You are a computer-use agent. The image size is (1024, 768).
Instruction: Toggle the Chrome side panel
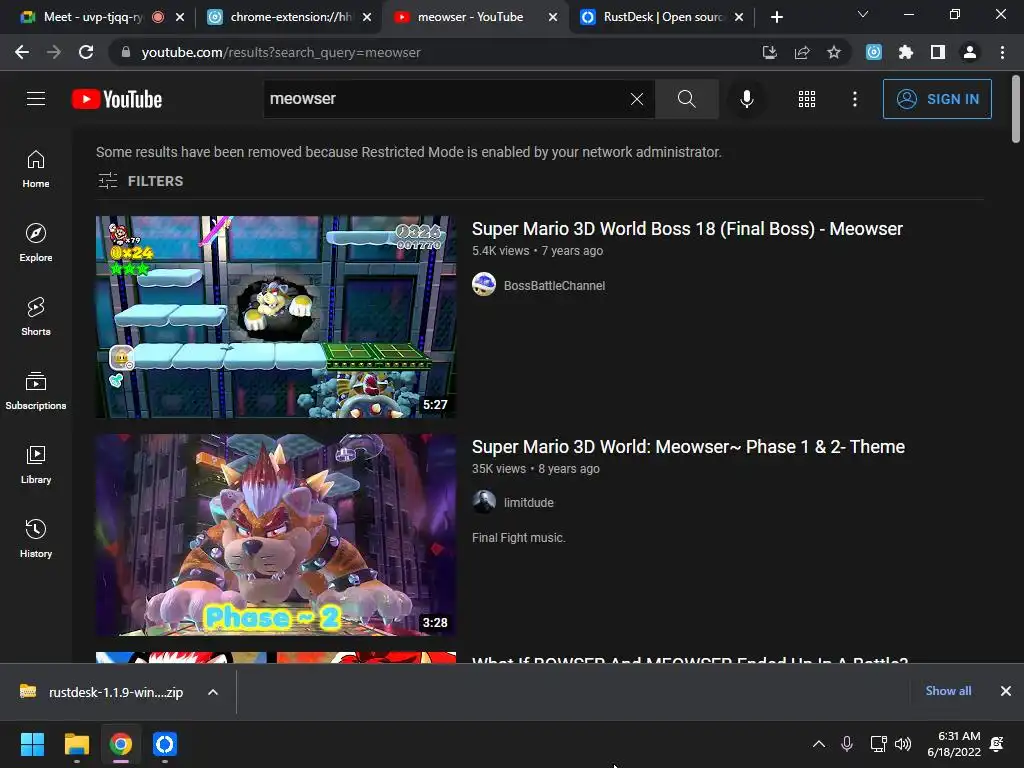tap(938, 52)
